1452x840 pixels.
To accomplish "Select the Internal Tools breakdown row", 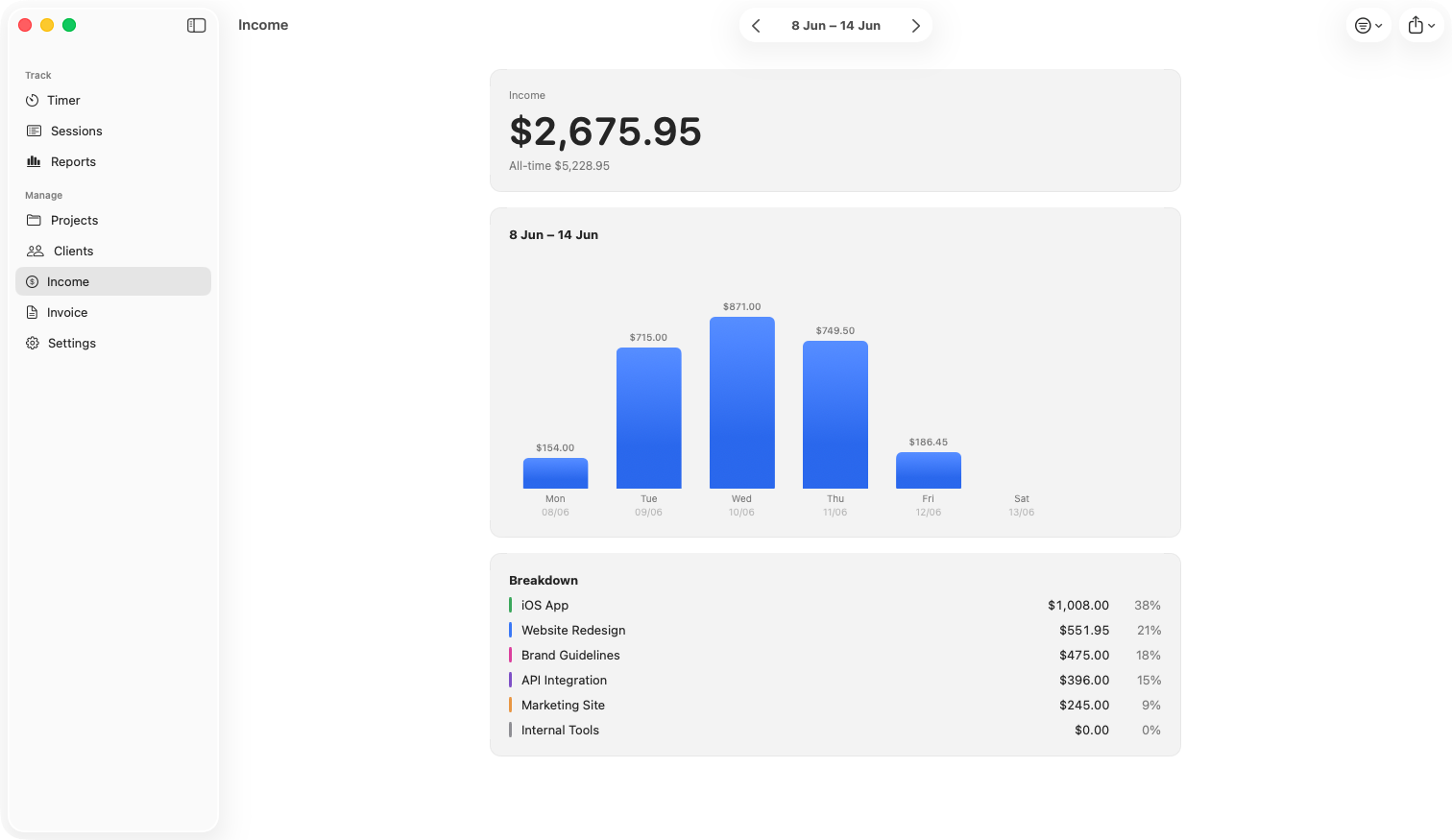I will (x=835, y=731).
